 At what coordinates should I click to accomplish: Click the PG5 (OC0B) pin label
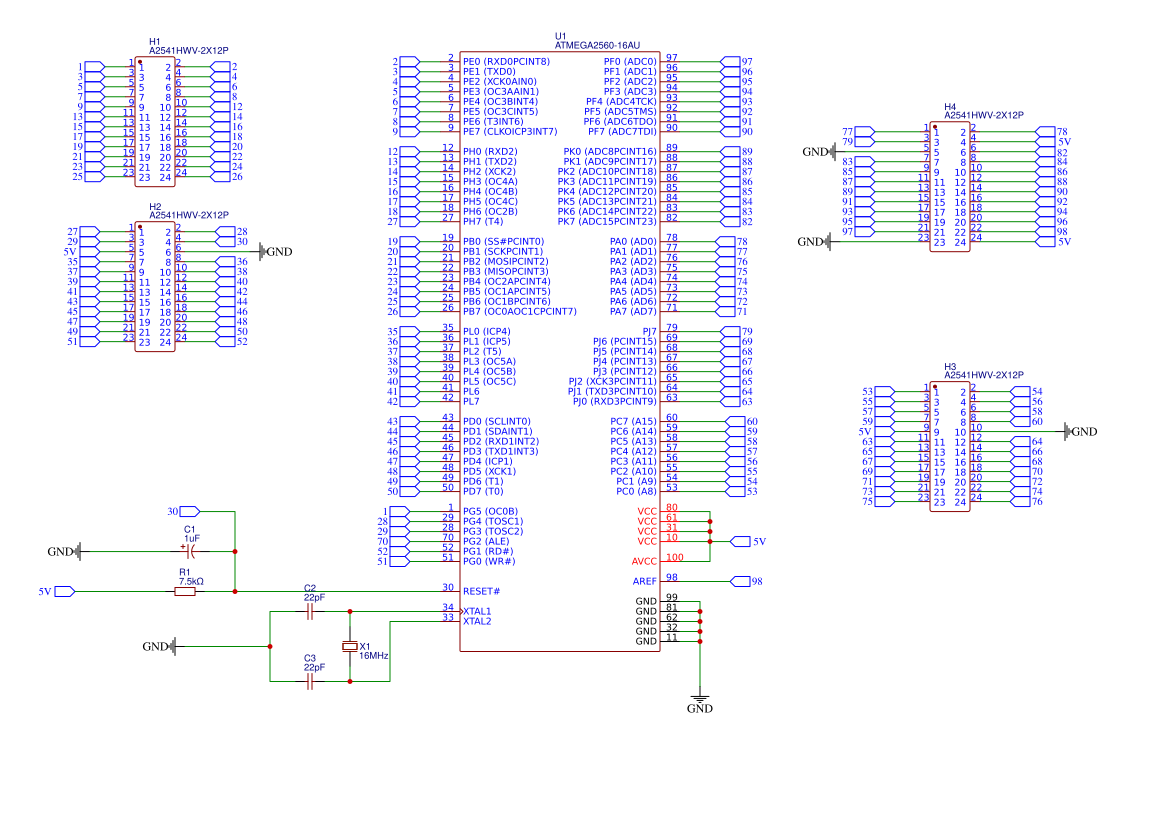(490, 512)
